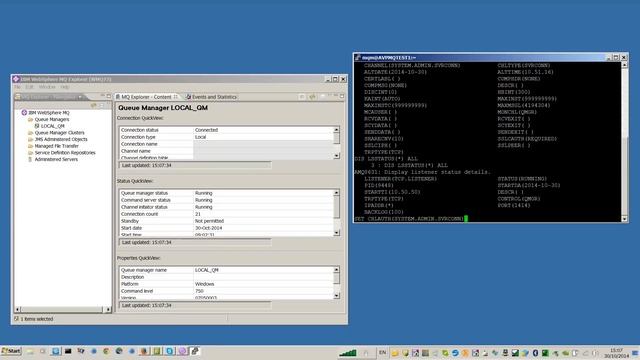
Task: Click the green network signal bars icon
Action: (x=348, y=353)
